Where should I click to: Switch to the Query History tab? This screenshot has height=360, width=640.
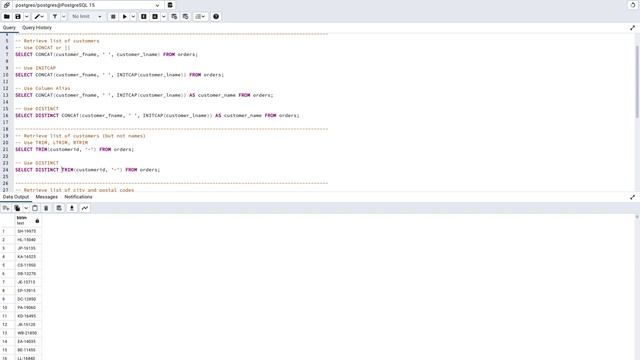pos(37,28)
